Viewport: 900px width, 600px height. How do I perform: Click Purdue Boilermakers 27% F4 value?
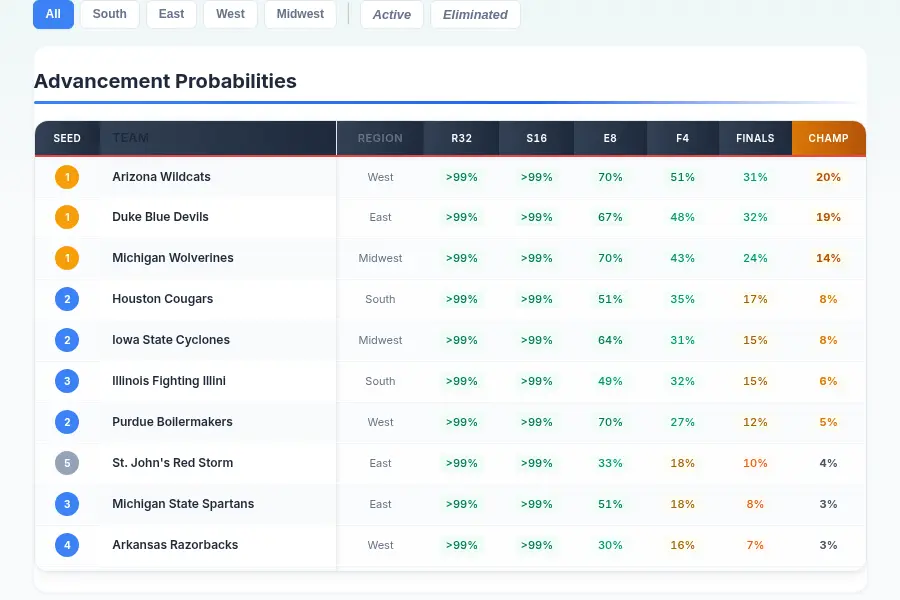pyautogui.click(x=682, y=423)
